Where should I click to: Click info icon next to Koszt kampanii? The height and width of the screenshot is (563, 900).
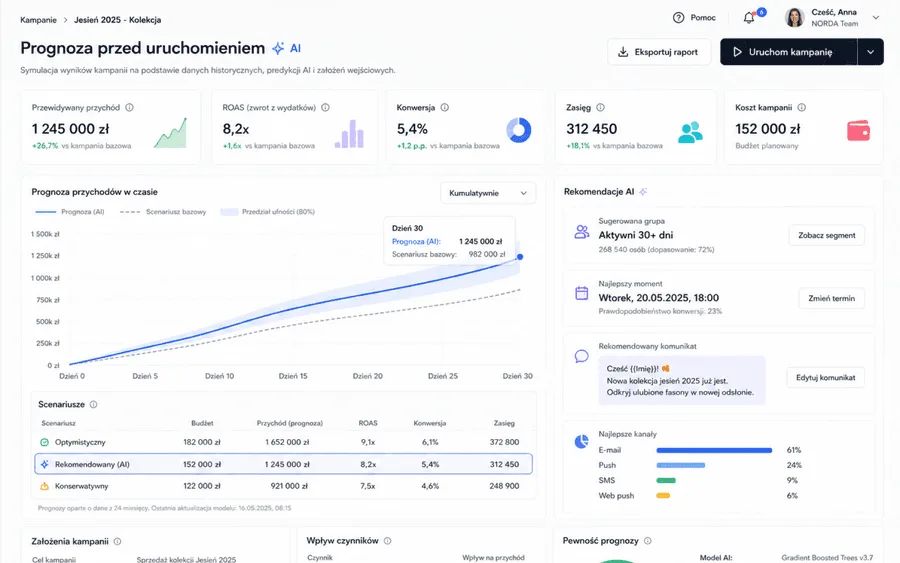point(801,107)
